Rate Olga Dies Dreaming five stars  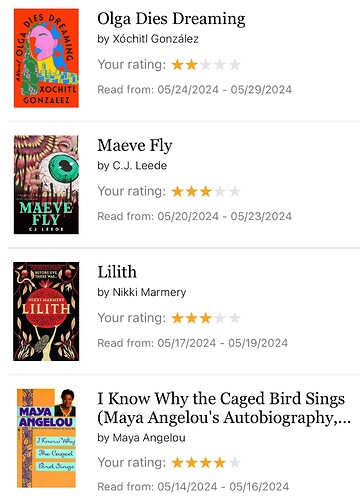point(234,64)
